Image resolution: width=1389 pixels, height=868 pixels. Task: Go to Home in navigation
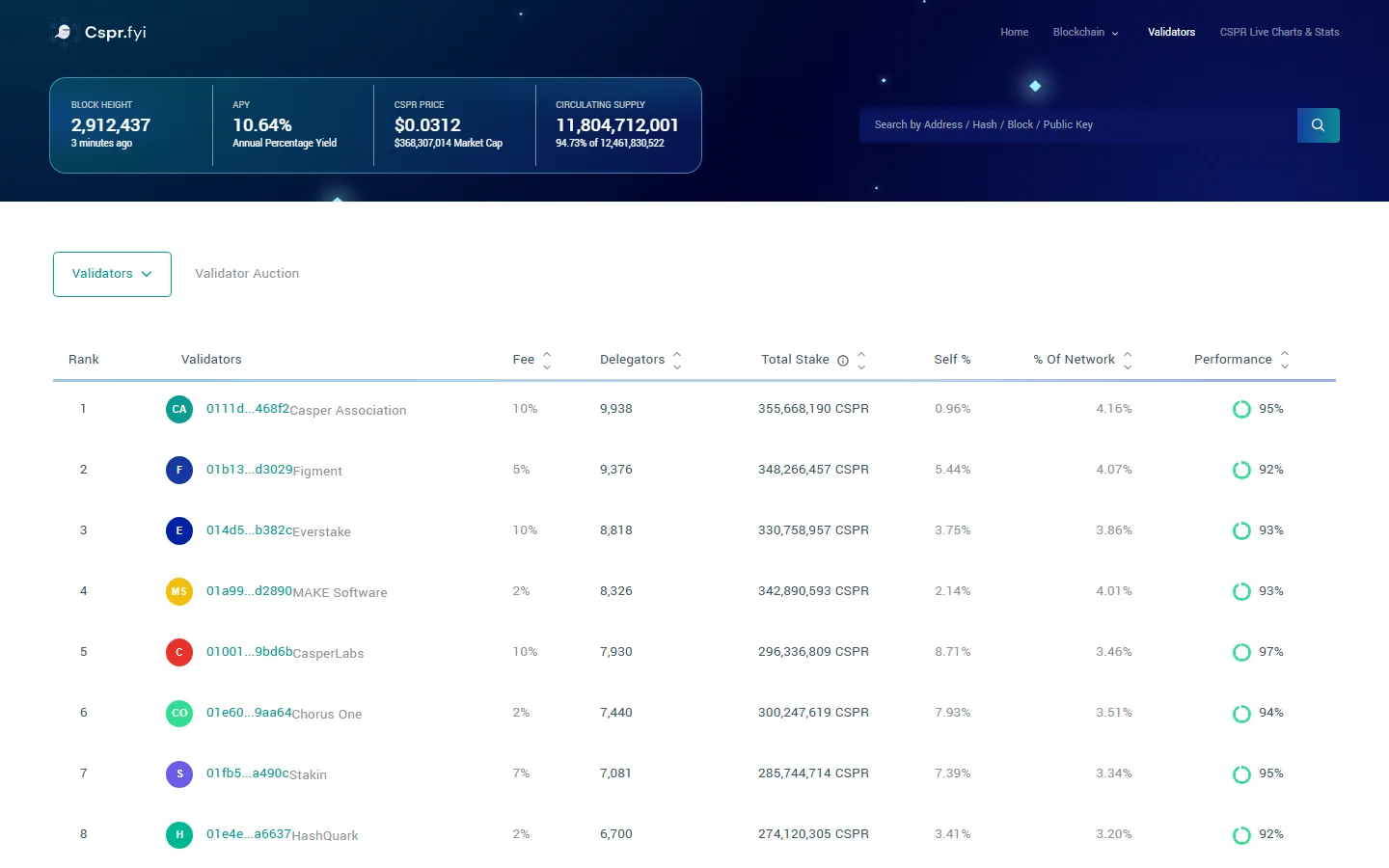point(1014,32)
